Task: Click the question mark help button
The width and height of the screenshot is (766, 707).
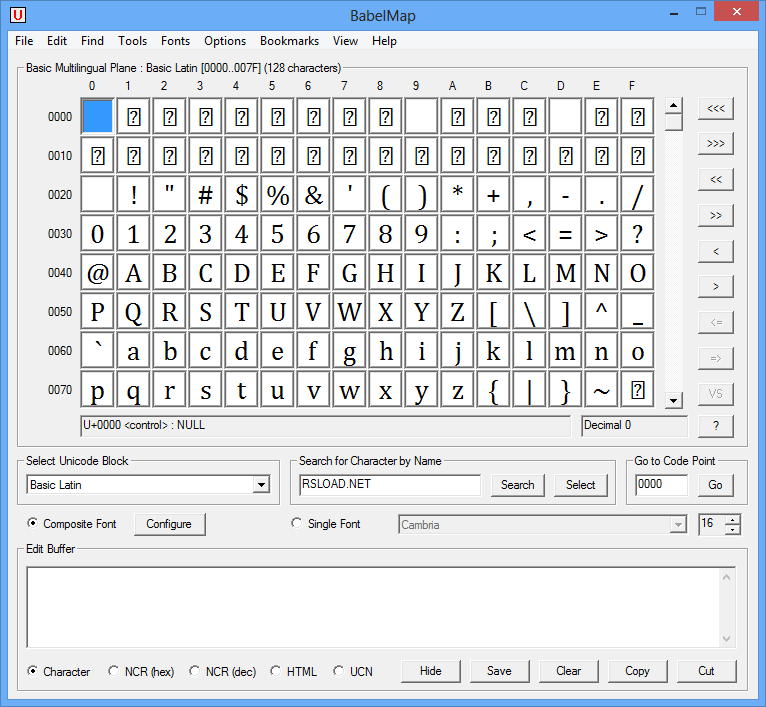Action: coord(715,426)
